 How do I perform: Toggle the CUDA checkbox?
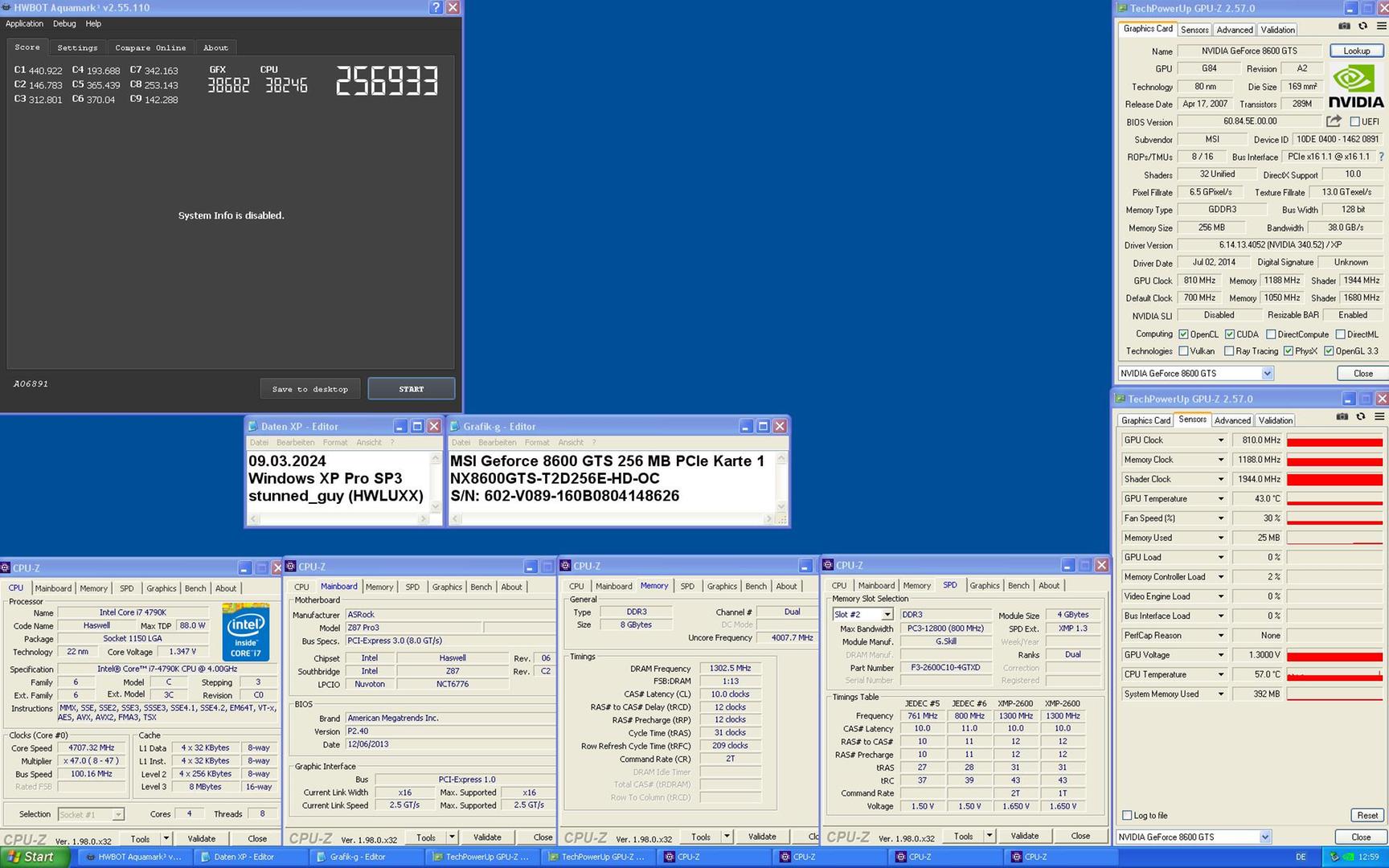tap(1230, 334)
